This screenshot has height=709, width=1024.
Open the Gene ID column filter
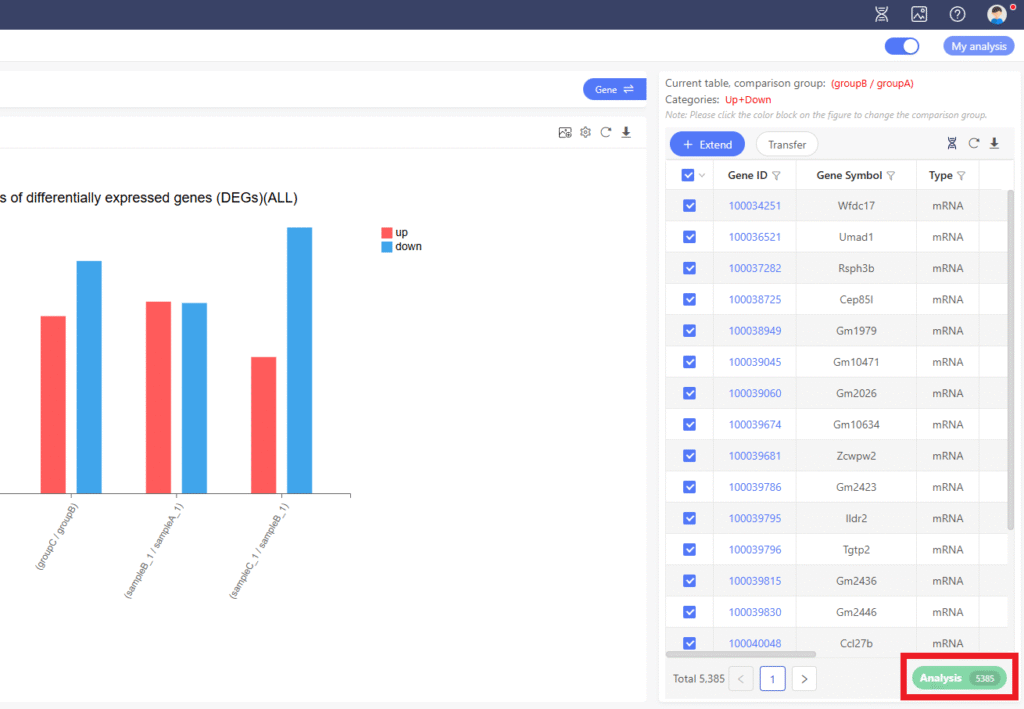click(776, 176)
